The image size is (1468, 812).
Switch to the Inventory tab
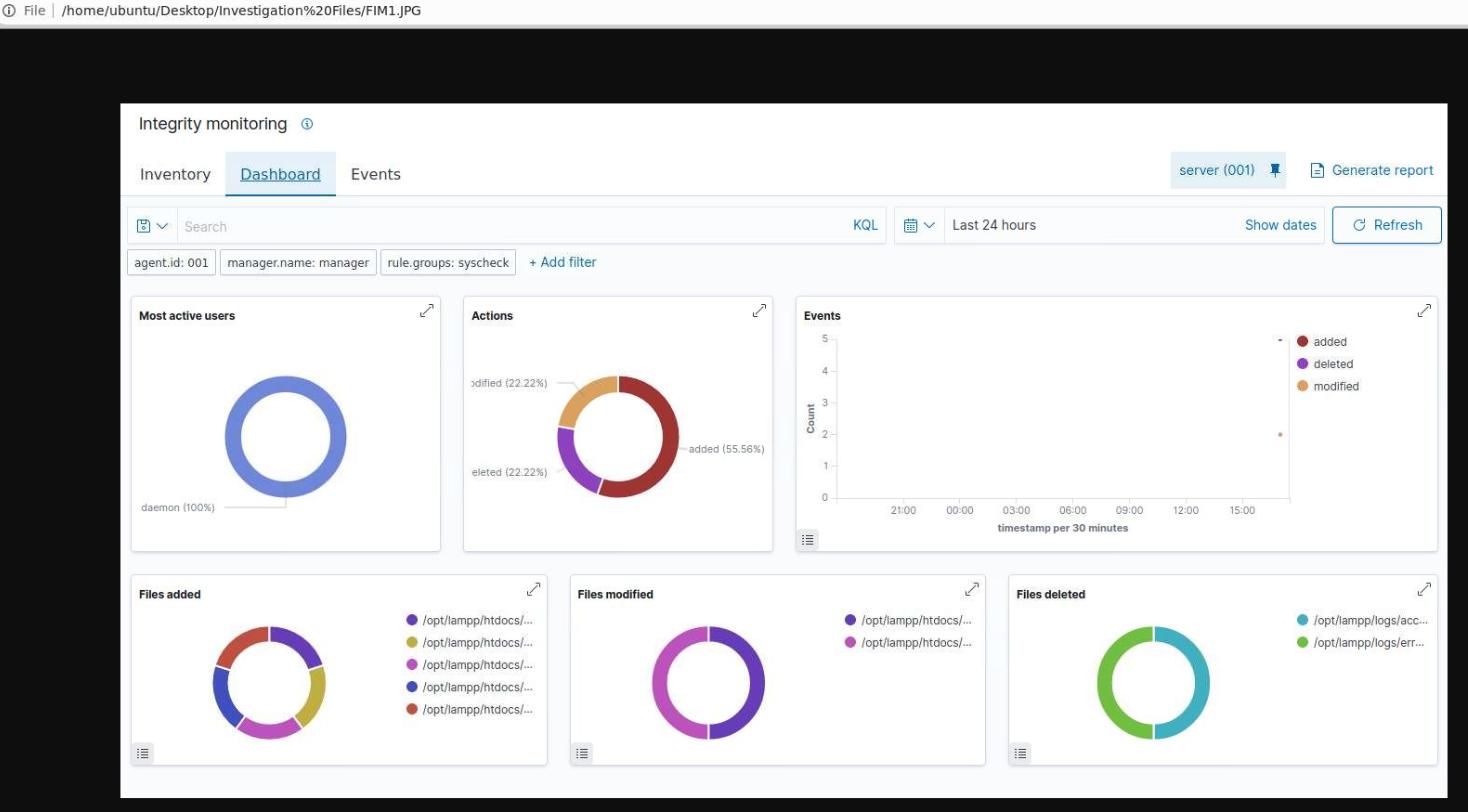point(175,174)
